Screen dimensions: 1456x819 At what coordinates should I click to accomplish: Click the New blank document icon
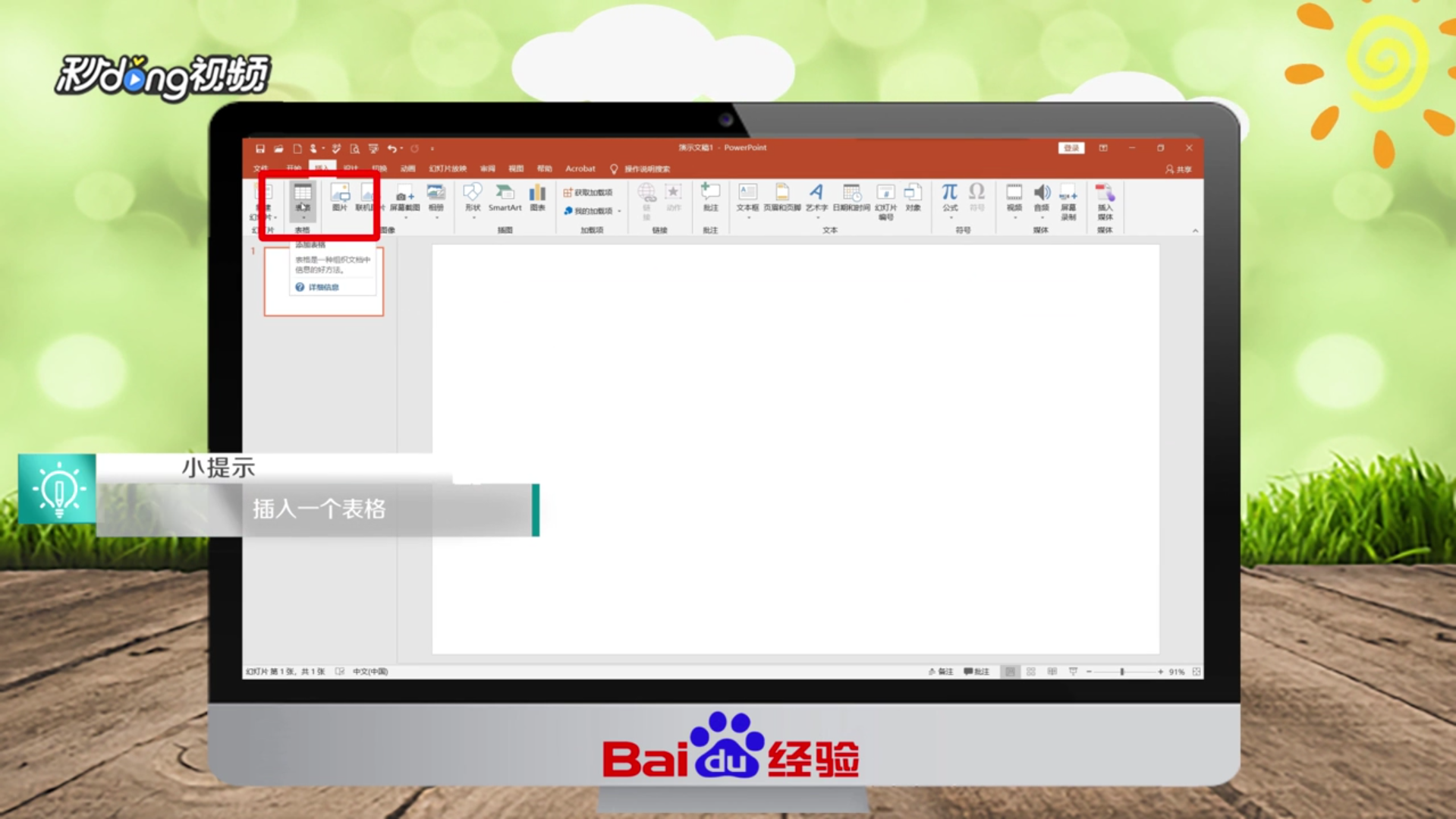point(297,149)
